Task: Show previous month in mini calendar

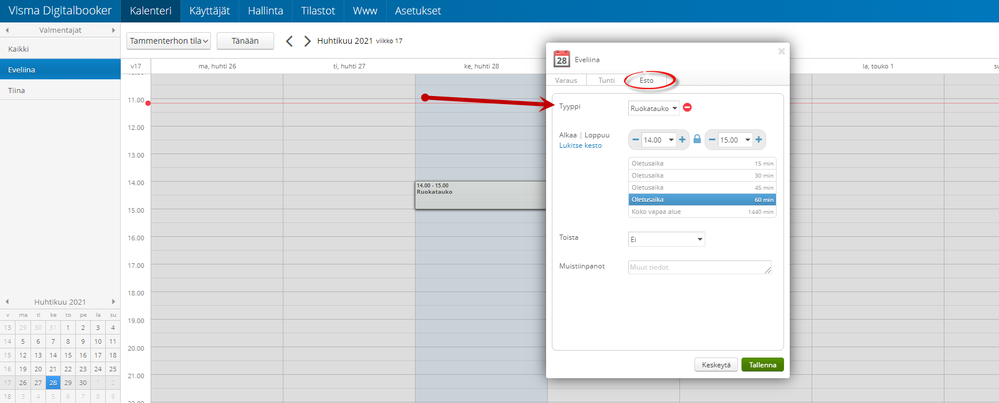Action: (x=7, y=302)
